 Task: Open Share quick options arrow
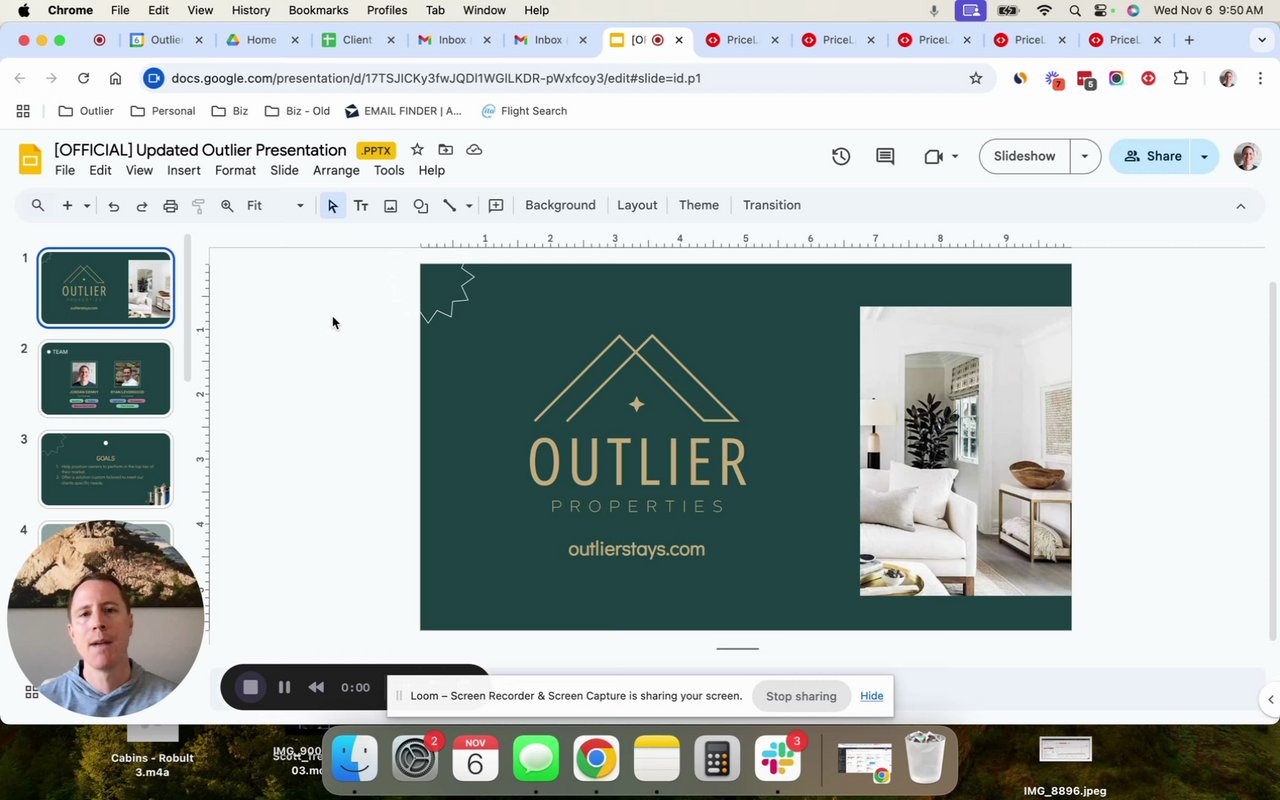tap(1204, 156)
